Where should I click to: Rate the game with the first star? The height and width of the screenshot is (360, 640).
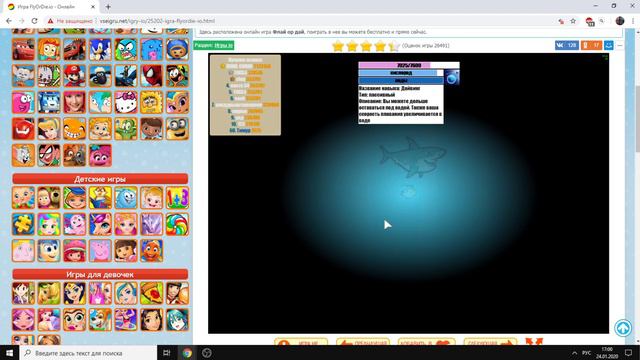point(338,46)
